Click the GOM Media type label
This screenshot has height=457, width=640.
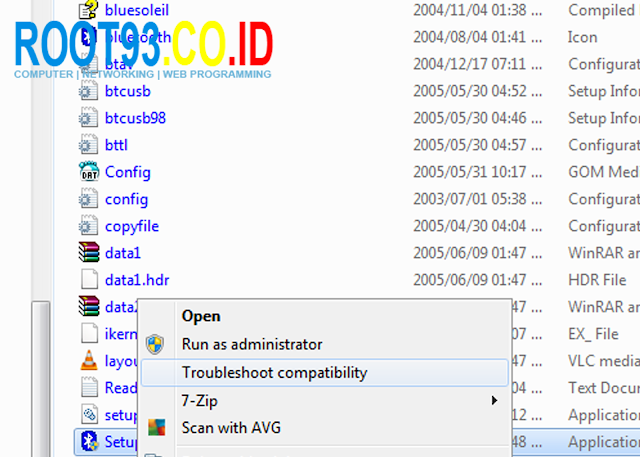[604, 171]
